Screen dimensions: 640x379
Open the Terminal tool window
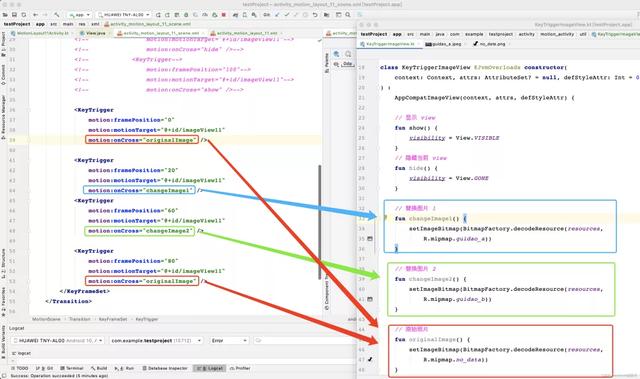pyautogui.click(x=71, y=368)
